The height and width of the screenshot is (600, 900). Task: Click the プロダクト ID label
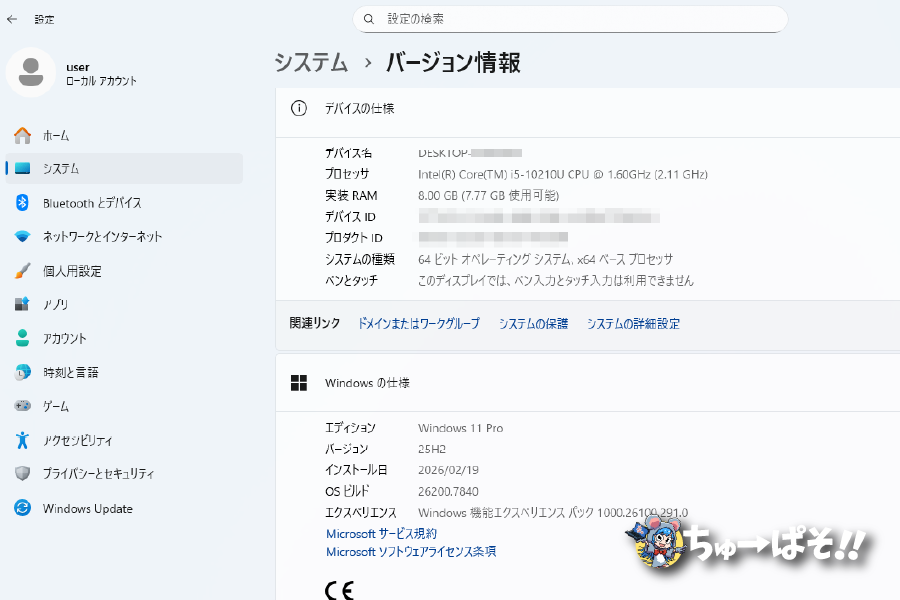(354, 238)
